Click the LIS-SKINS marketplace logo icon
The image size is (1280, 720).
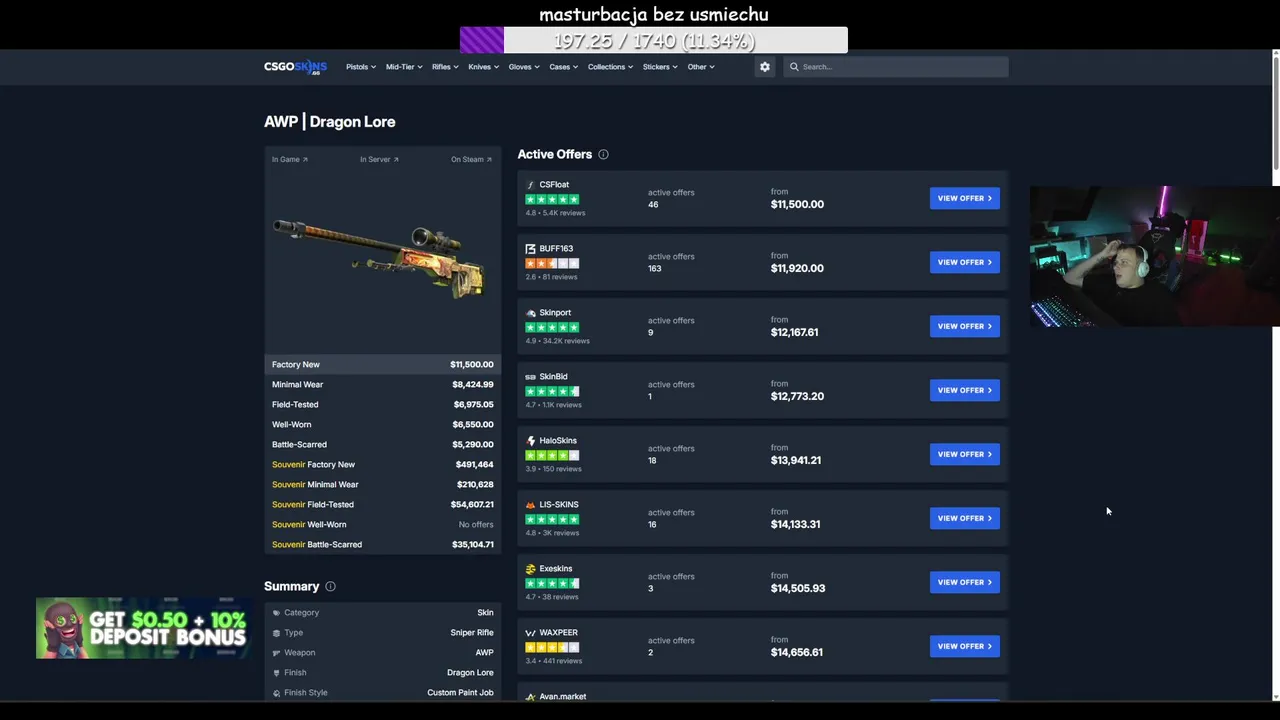531,505
